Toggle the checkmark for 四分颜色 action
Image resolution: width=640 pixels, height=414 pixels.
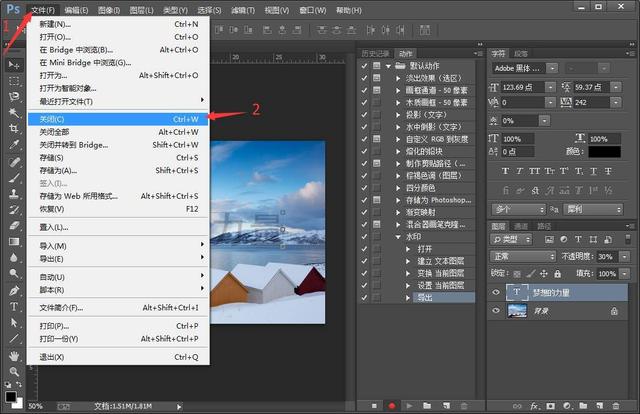point(364,188)
